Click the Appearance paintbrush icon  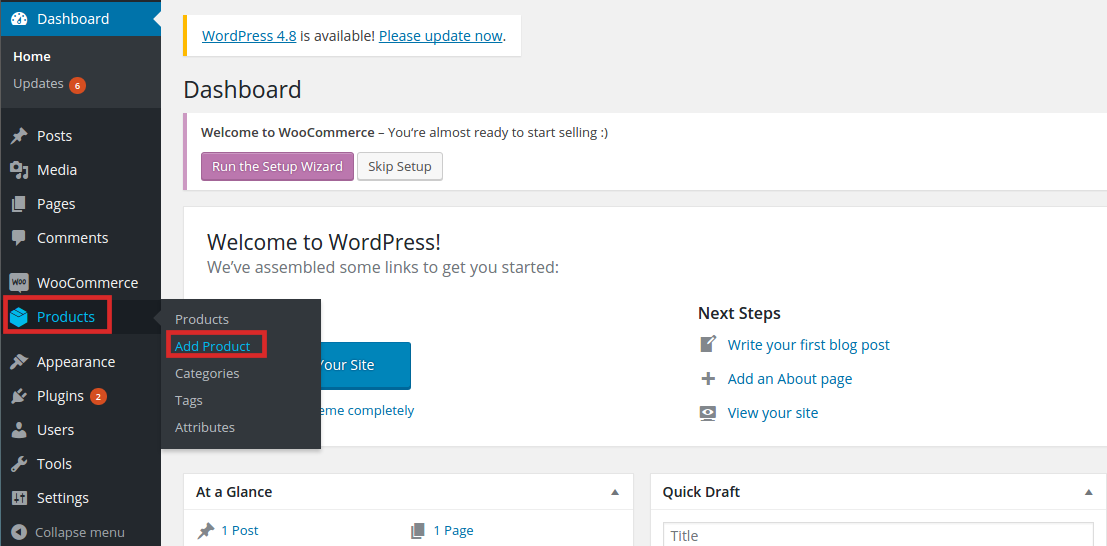point(19,362)
